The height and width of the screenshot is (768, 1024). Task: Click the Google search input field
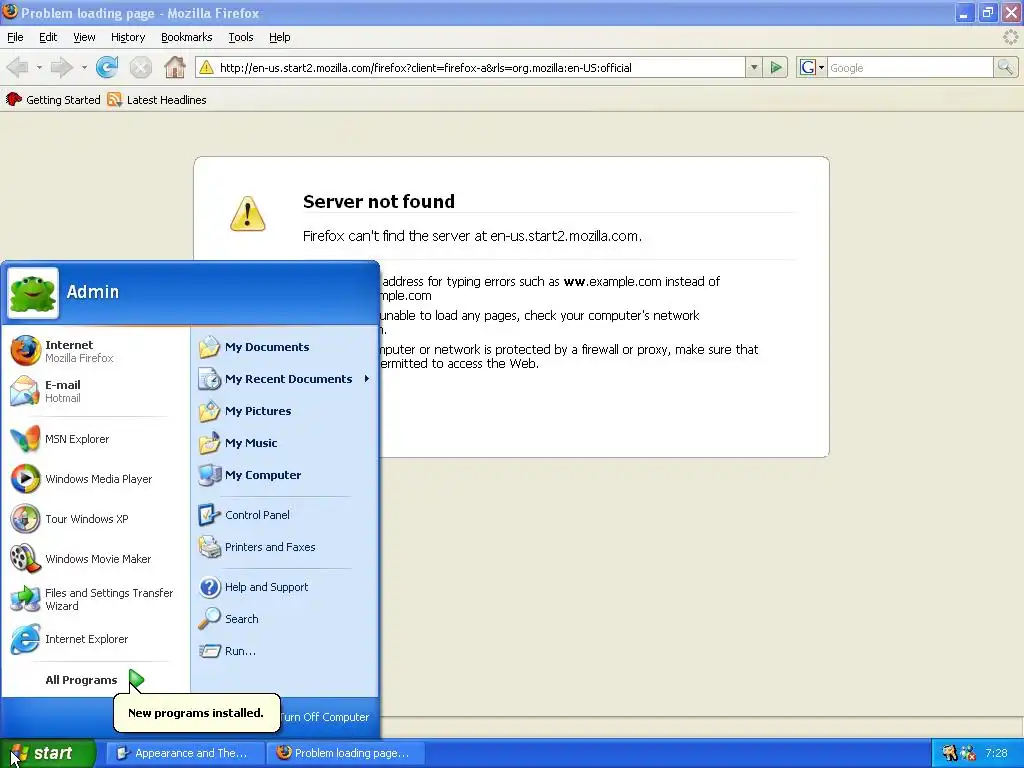tap(910, 67)
